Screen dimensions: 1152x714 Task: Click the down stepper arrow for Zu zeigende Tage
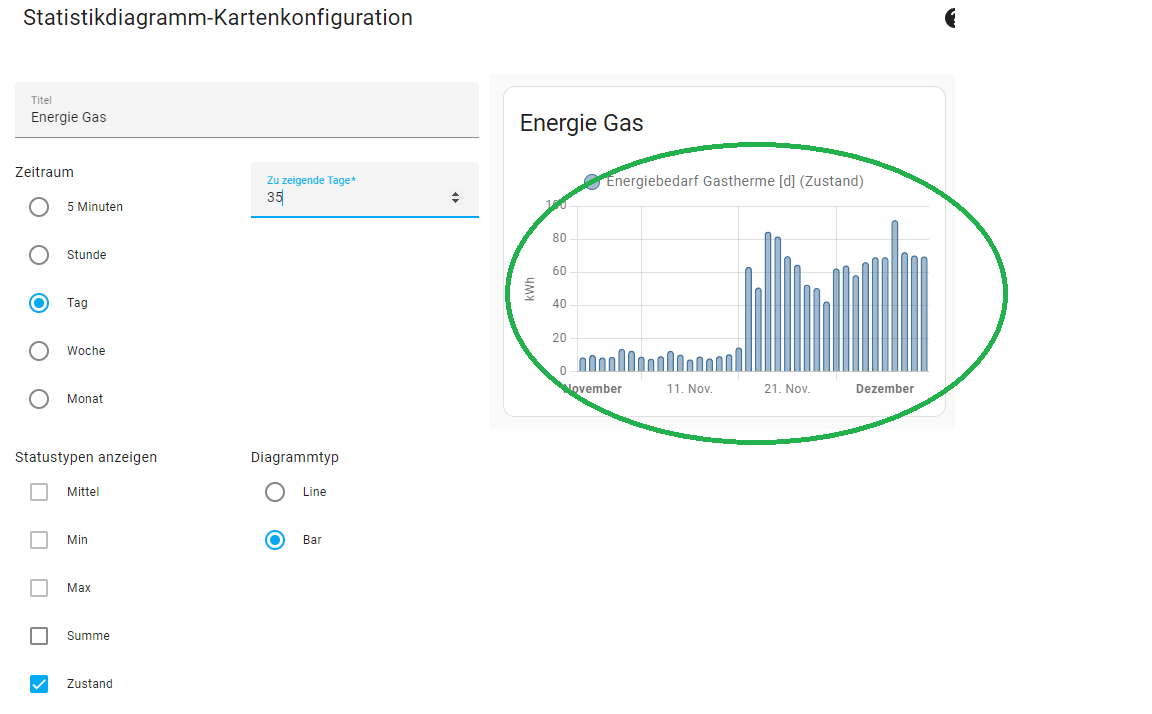(456, 201)
